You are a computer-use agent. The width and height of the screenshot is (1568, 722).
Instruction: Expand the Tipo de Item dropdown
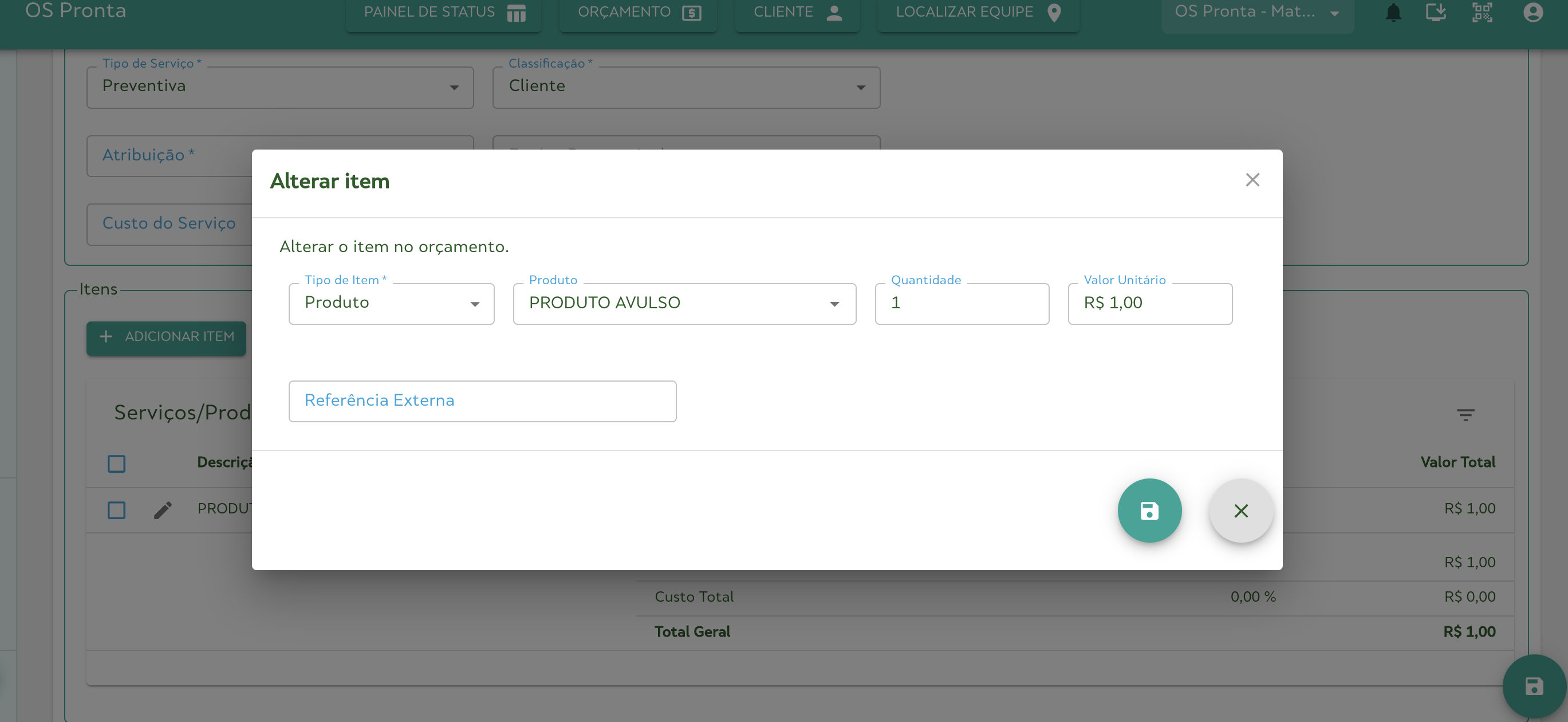pos(391,304)
